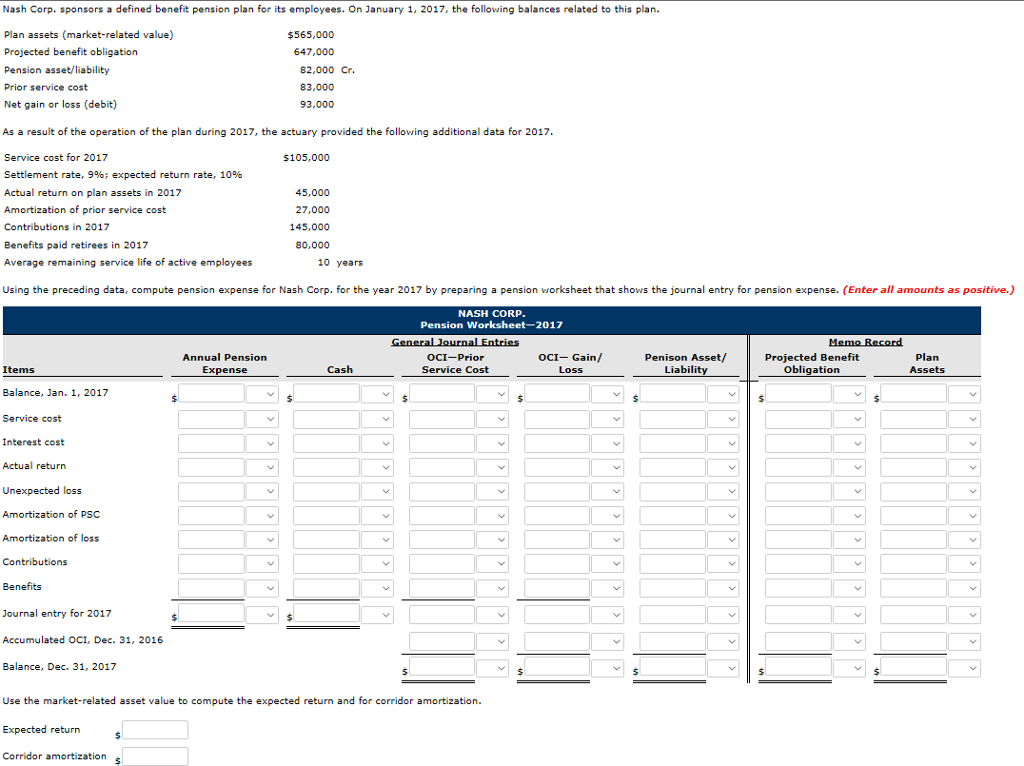Open Projected Benefit Obligation dropdown for Interest cost
The image size is (1024, 766).
tap(850, 443)
